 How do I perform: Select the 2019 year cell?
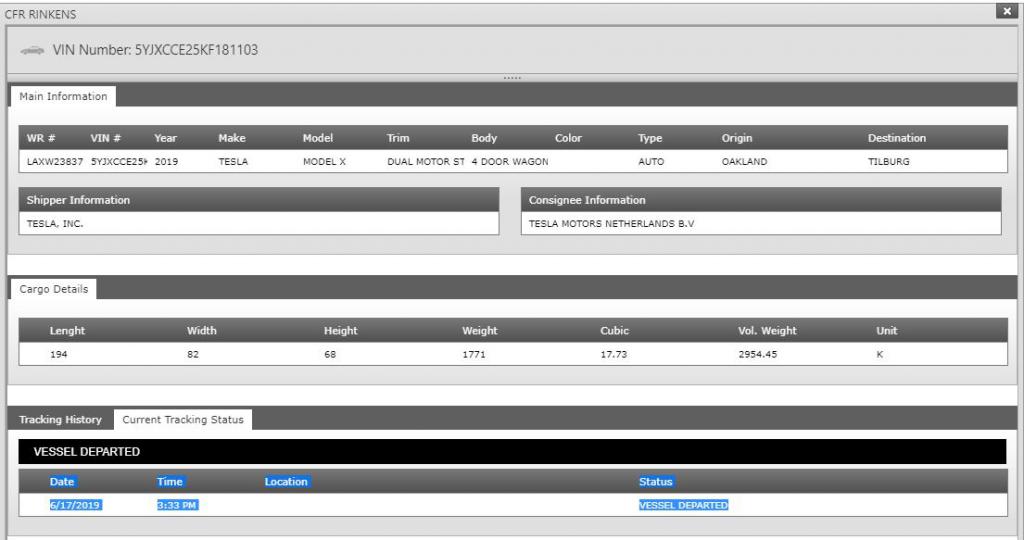(x=166, y=161)
